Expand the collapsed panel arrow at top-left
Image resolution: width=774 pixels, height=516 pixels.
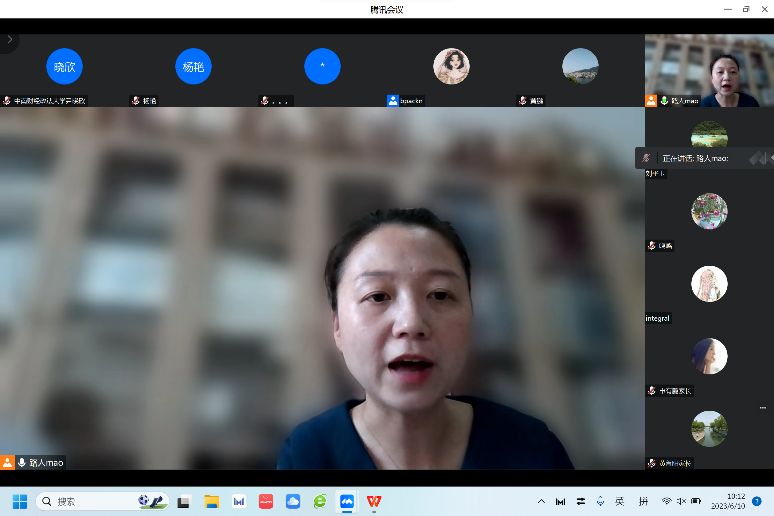click(9, 40)
